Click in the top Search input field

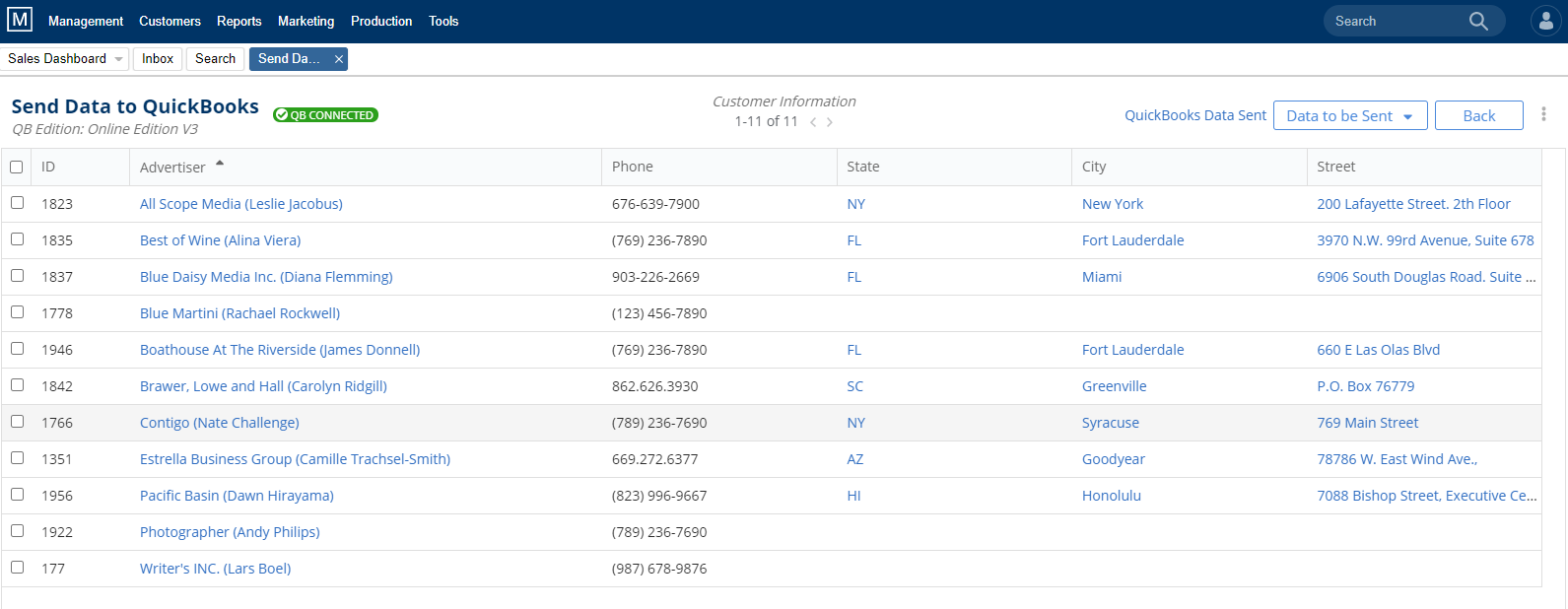pyautogui.click(x=1395, y=21)
